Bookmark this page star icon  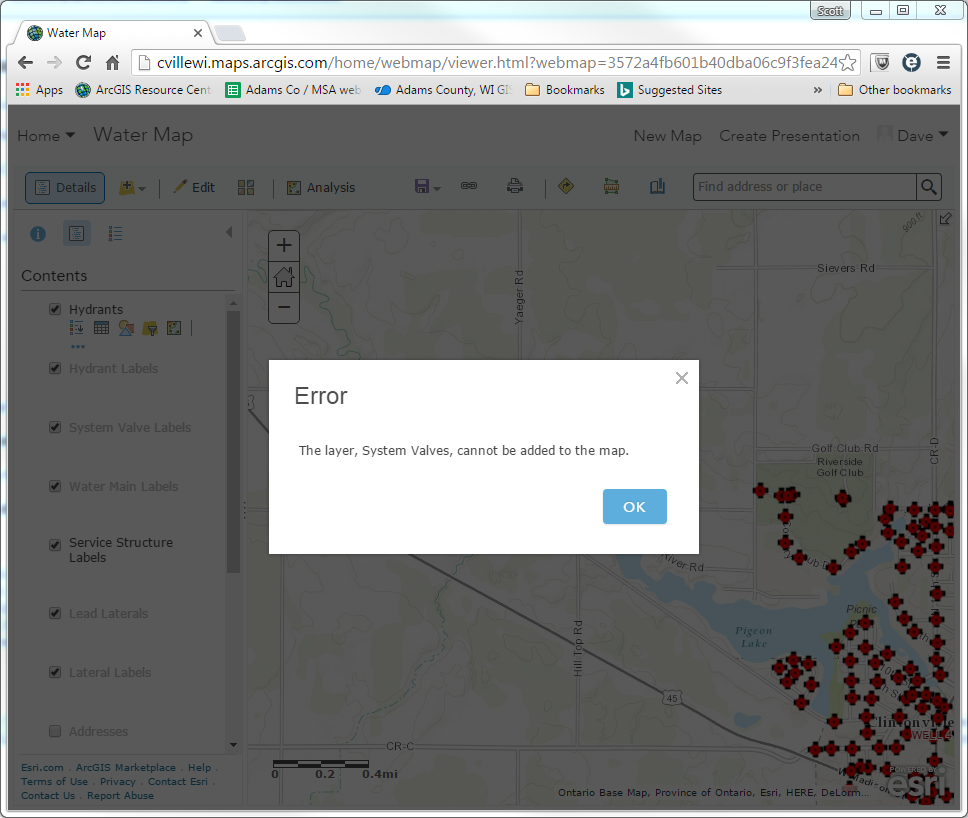click(x=848, y=62)
